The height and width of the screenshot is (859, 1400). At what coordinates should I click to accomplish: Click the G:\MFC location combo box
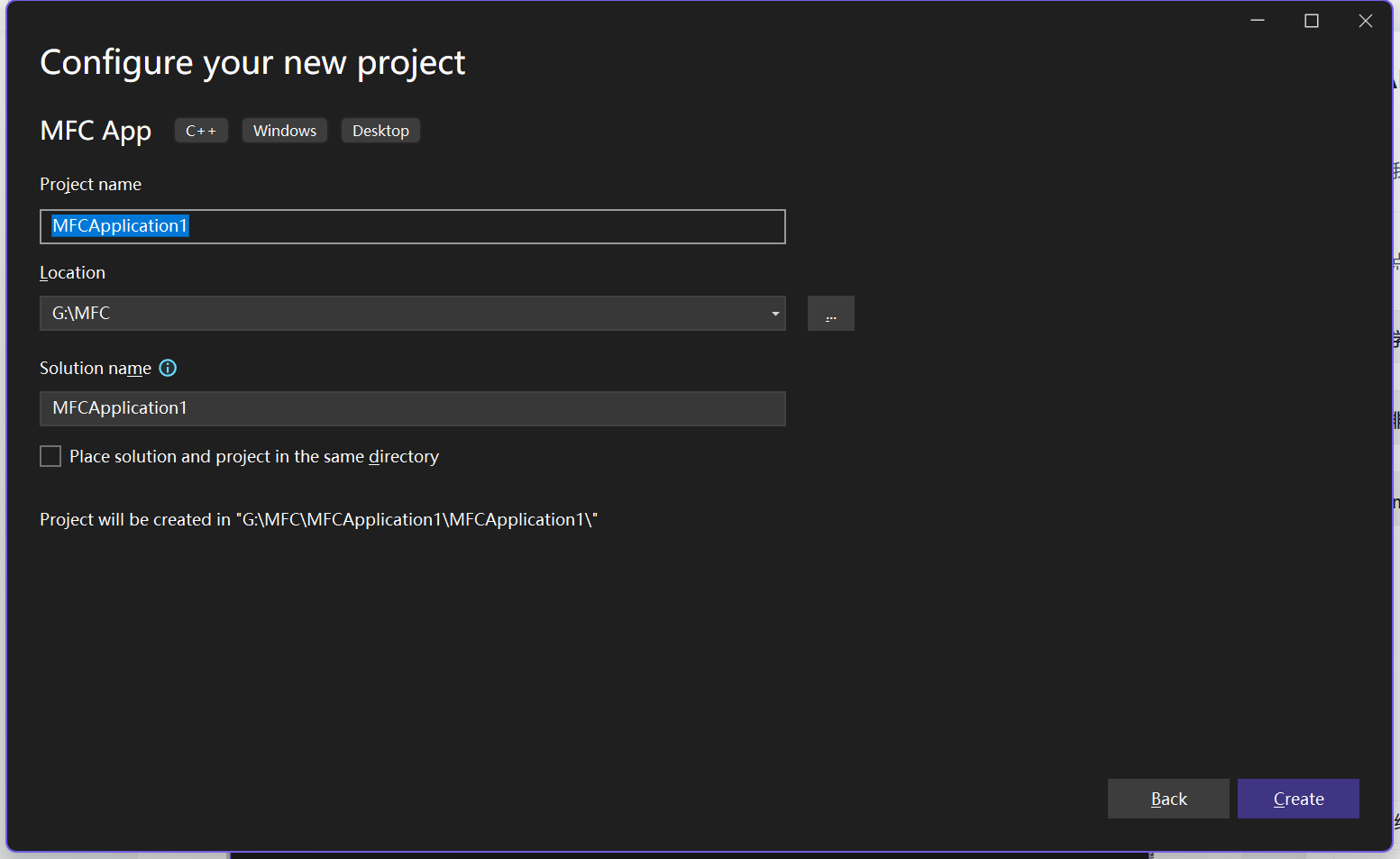pyautogui.click(x=413, y=314)
